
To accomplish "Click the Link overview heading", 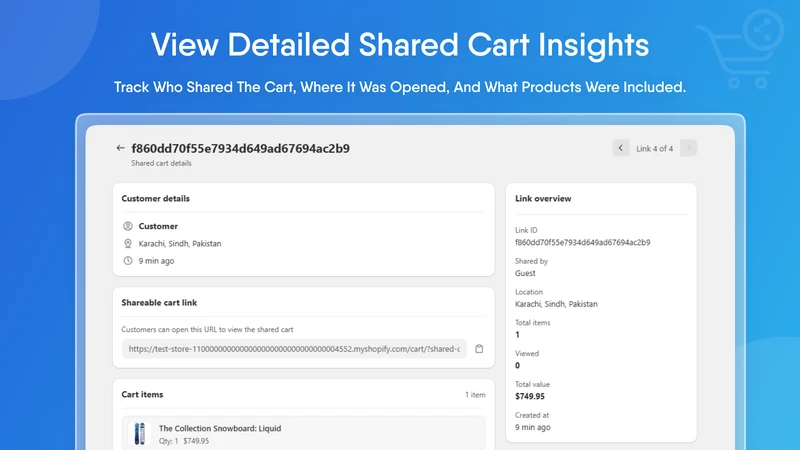I will click(x=543, y=198).
